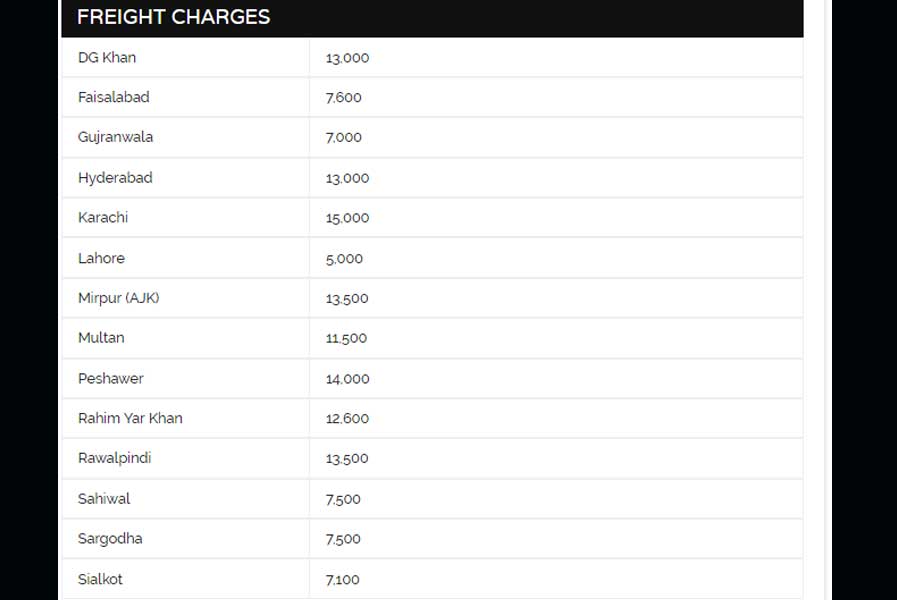Click the 15,000 charge for Karachi
The width and height of the screenshot is (897, 600).
coord(347,218)
